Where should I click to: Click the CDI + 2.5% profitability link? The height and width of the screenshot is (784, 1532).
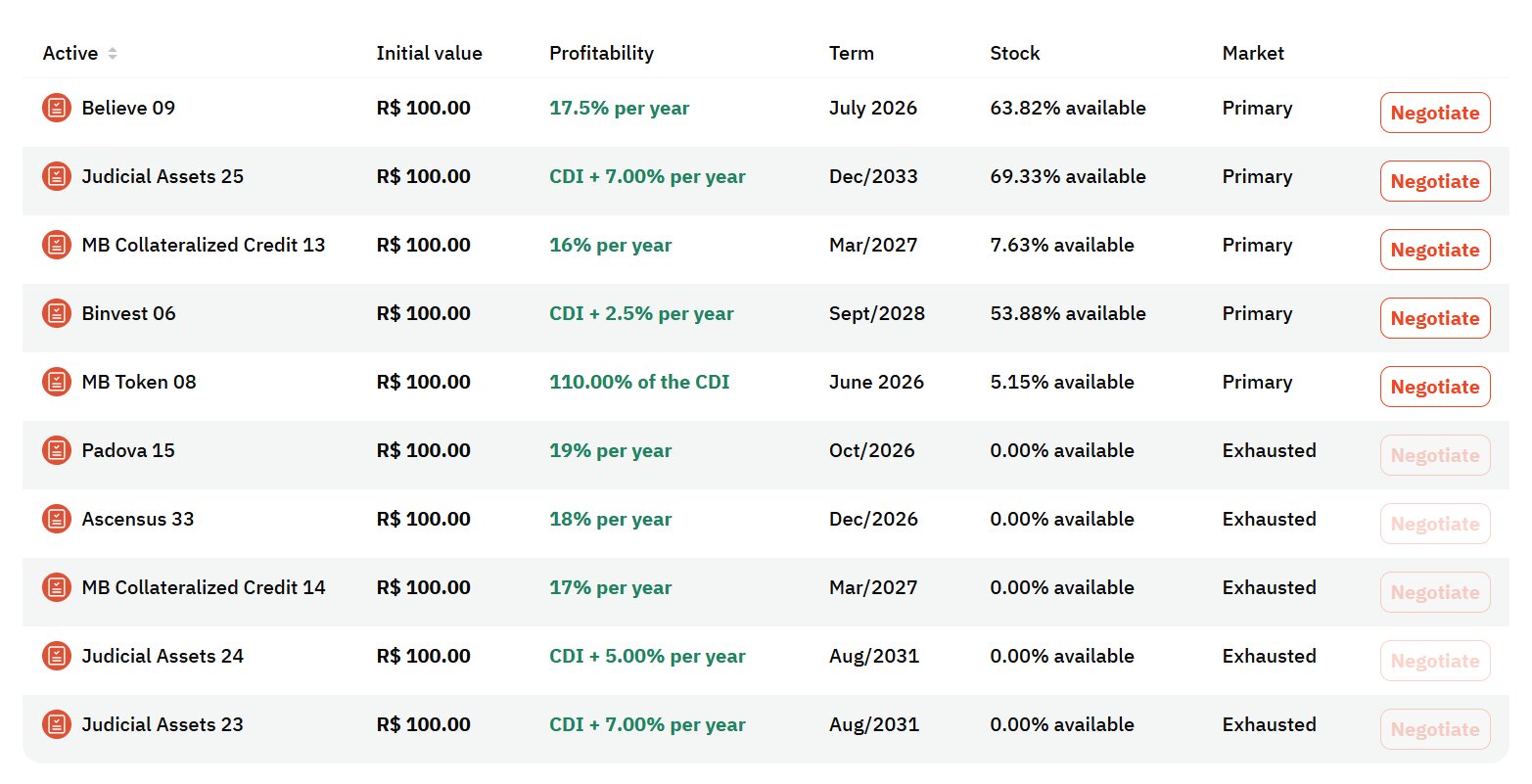pyautogui.click(x=641, y=313)
